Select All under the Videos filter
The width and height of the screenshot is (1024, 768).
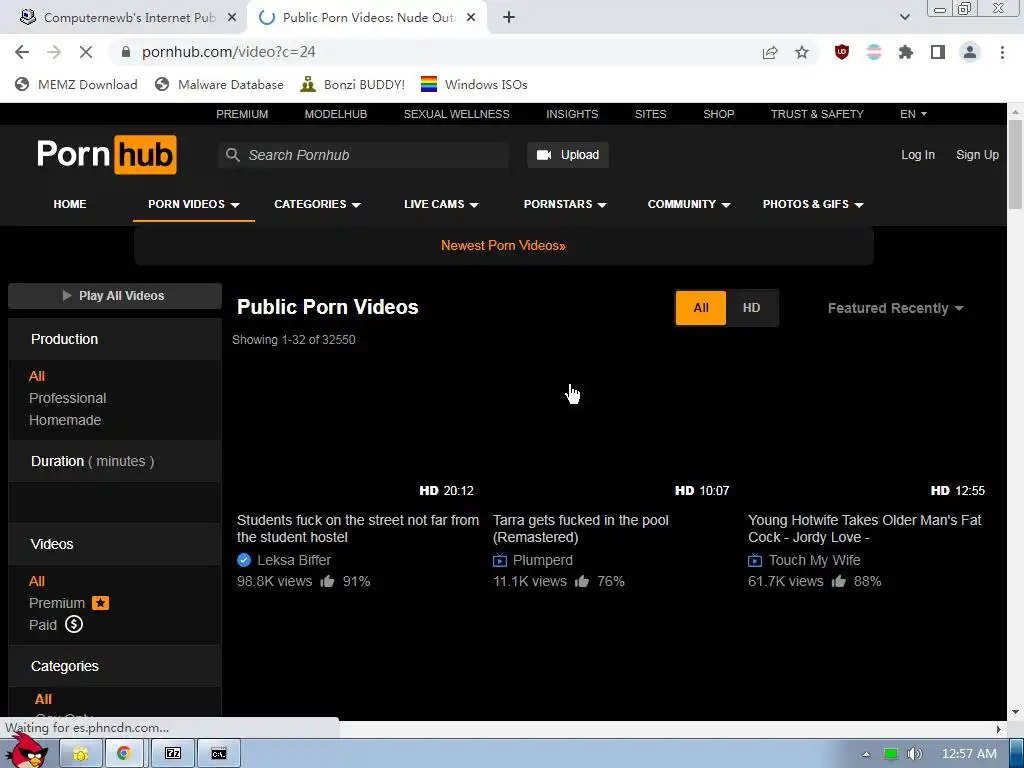[37, 581]
